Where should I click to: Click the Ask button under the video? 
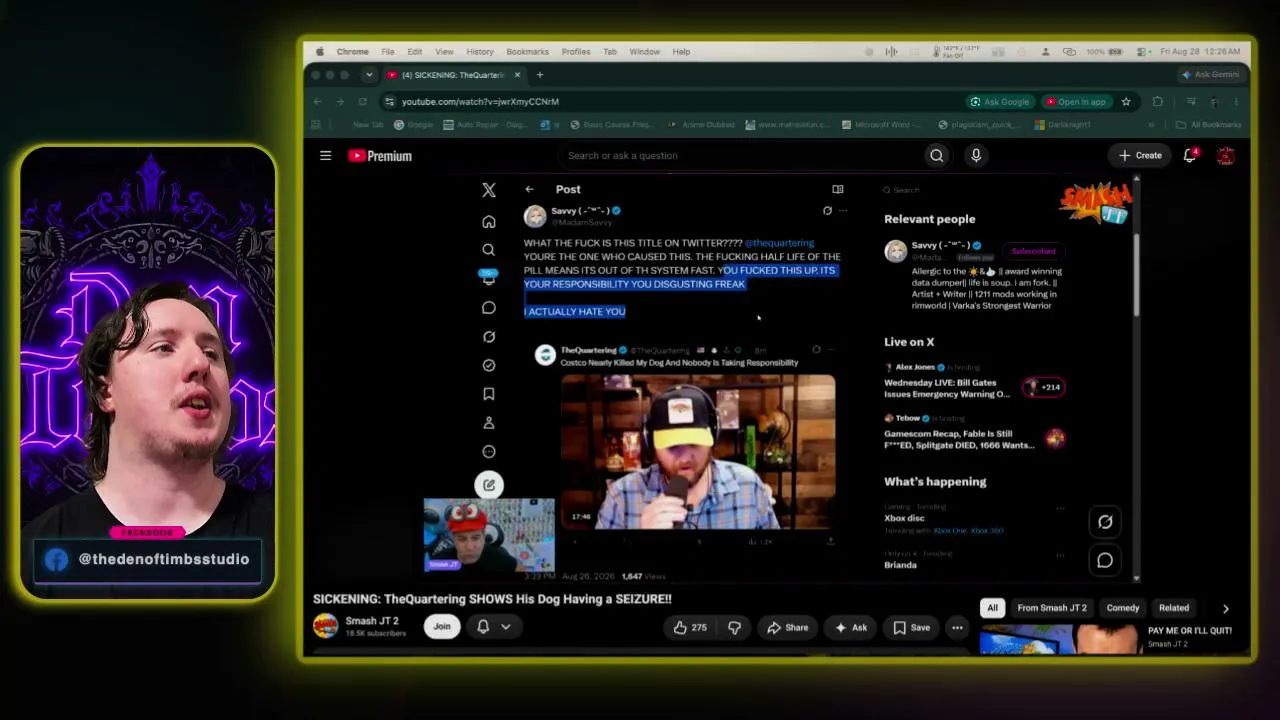coord(851,627)
